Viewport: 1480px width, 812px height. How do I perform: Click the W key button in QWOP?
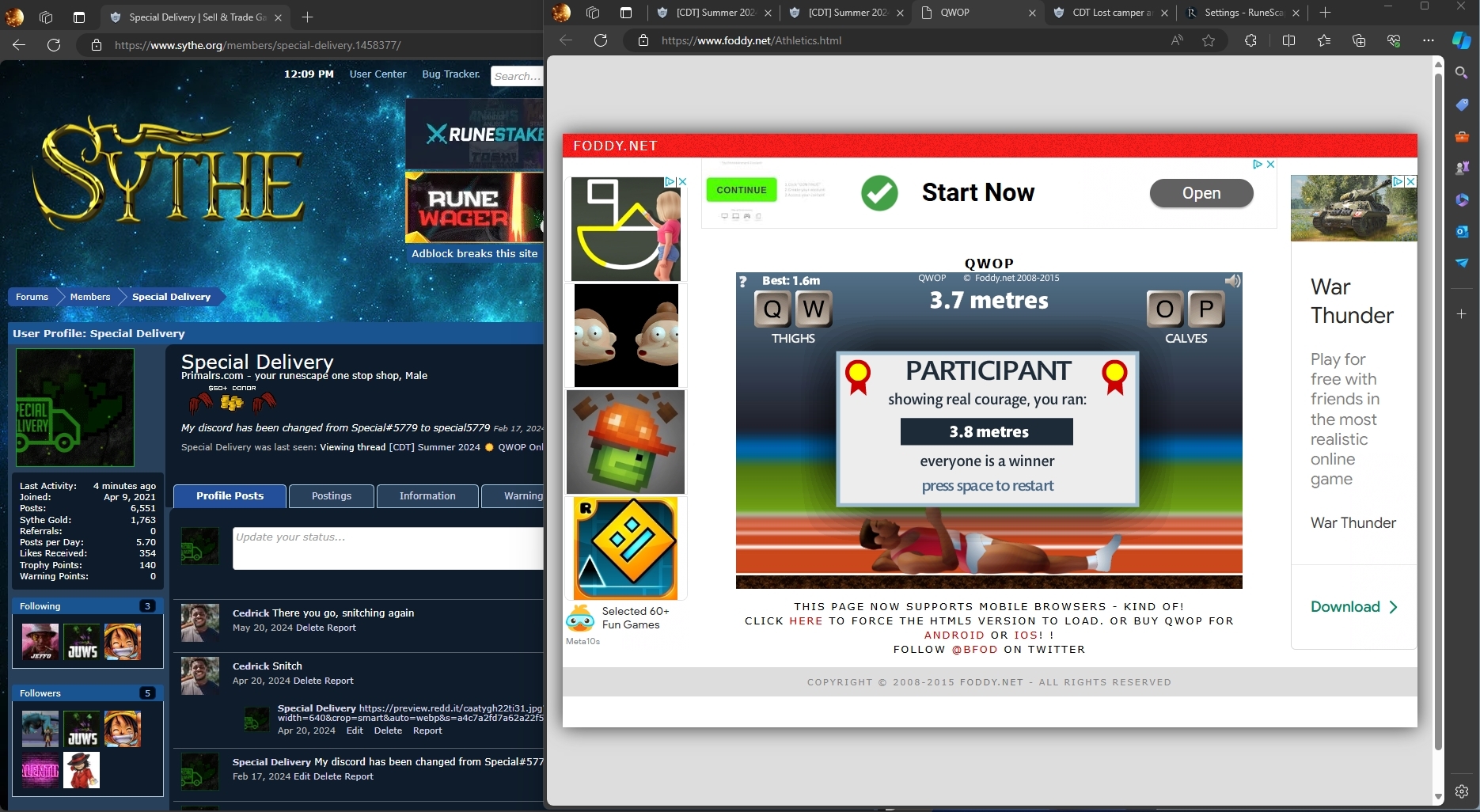click(814, 309)
